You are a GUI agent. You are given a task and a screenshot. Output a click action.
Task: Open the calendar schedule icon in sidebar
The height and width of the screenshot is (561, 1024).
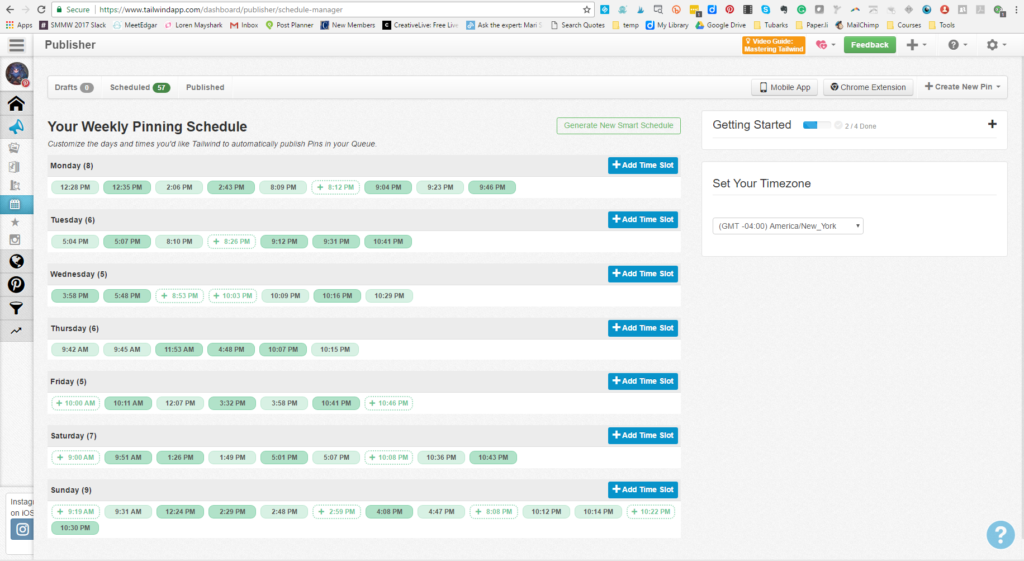[15, 204]
